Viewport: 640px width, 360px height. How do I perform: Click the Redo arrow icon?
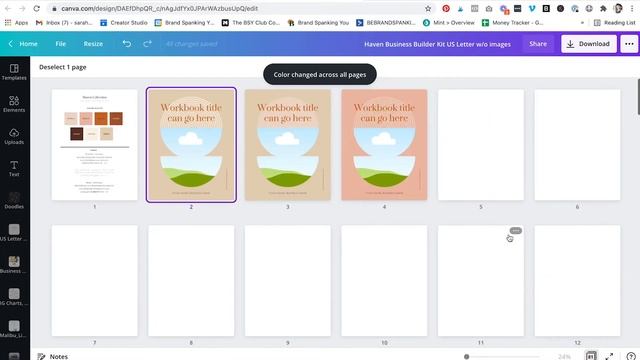147,44
